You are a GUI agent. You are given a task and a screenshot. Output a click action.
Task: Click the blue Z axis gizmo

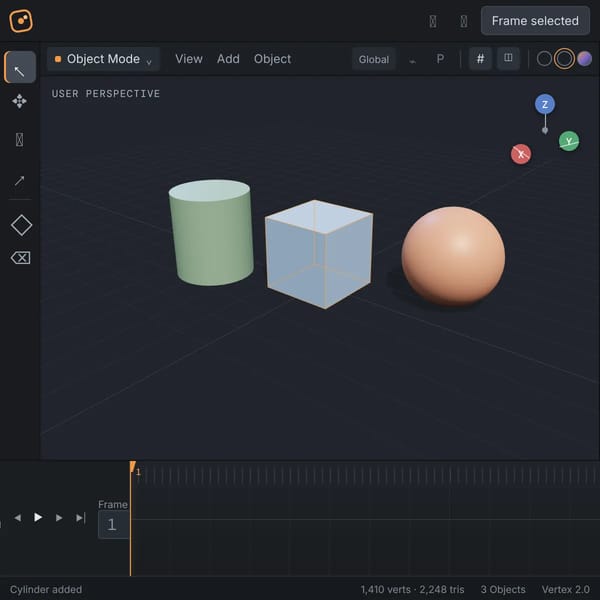545,104
